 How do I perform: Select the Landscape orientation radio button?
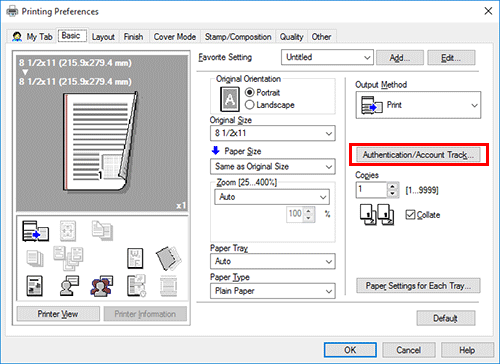point(250,105)
